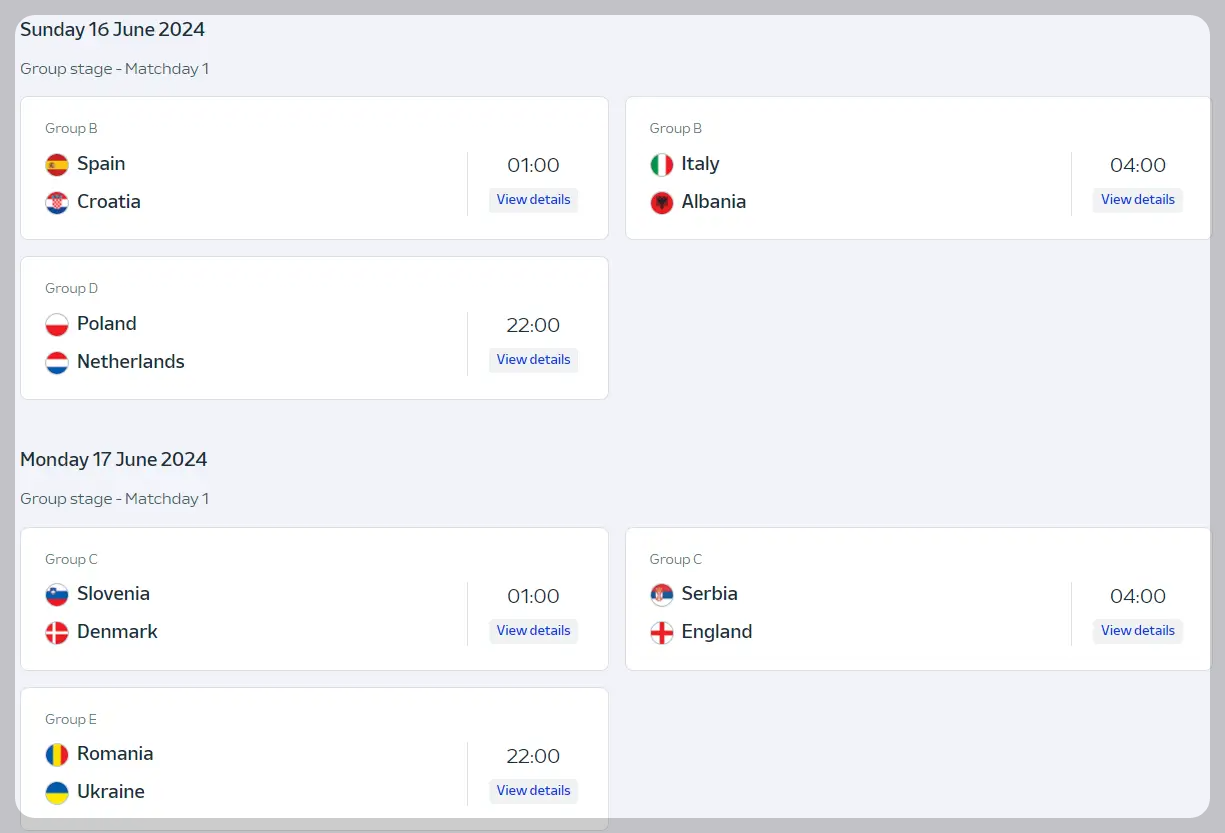Open details of Poland vs Netherlands match
Viewport: 1225px width, 833px height.
point(533,360)
